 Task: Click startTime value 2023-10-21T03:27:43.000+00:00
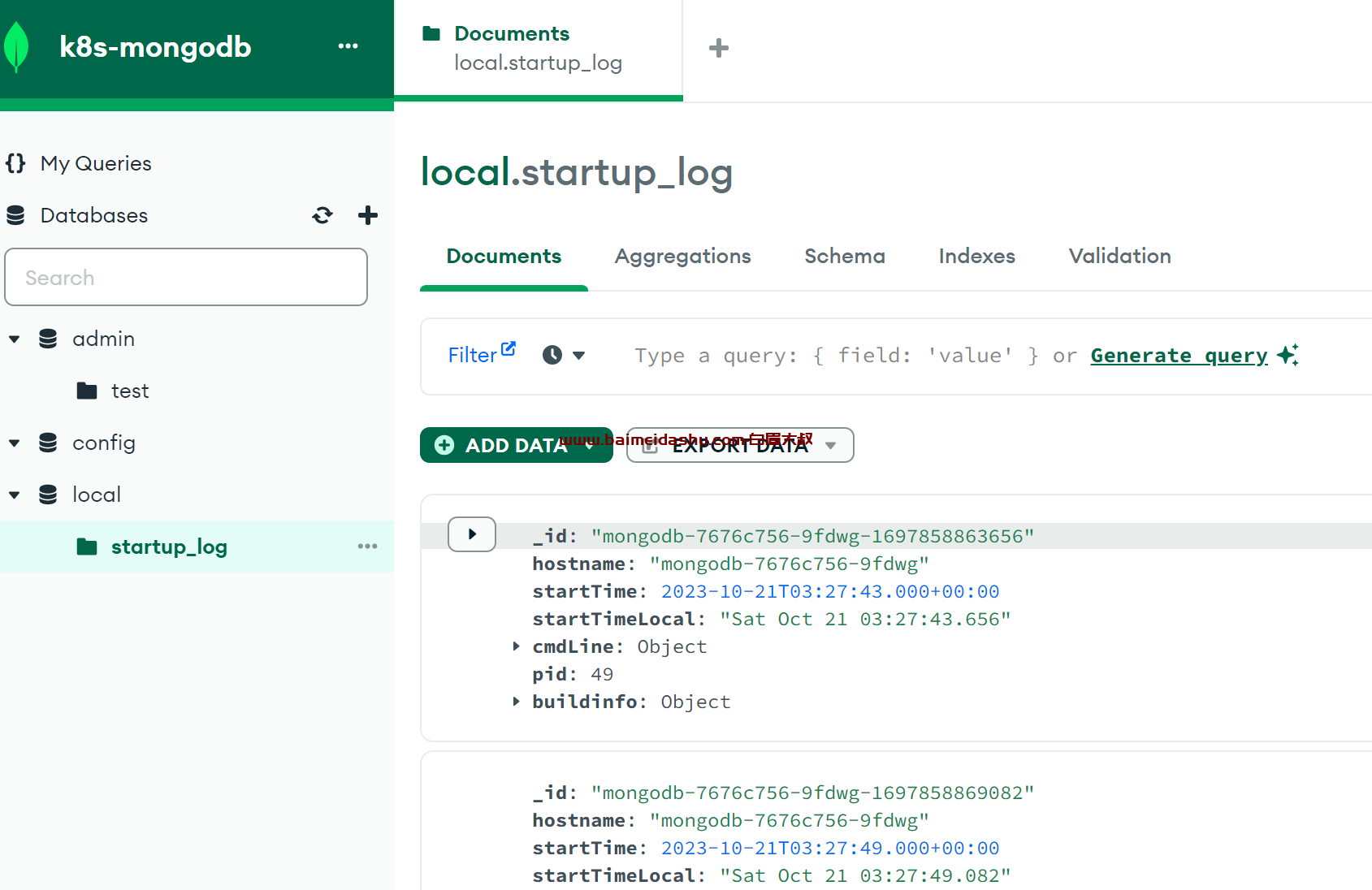coord(830,591)
